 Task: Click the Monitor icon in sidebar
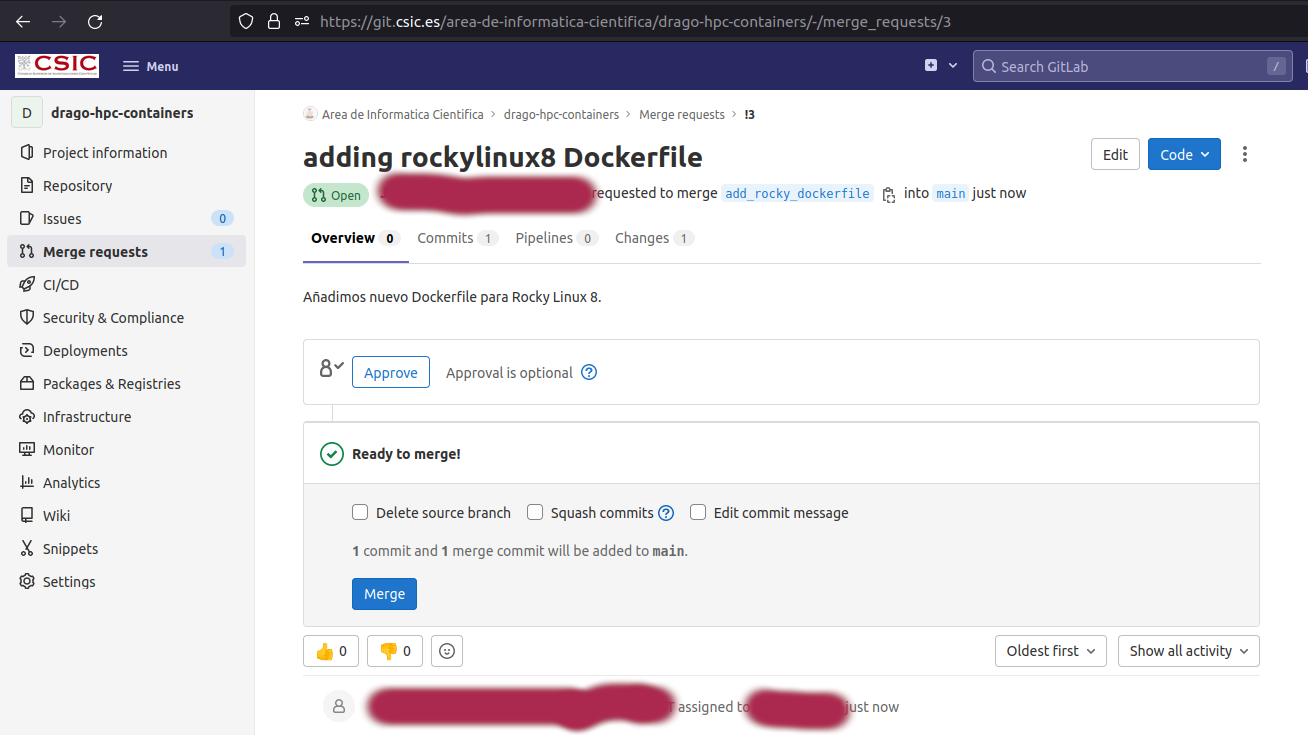pos(27,450)
